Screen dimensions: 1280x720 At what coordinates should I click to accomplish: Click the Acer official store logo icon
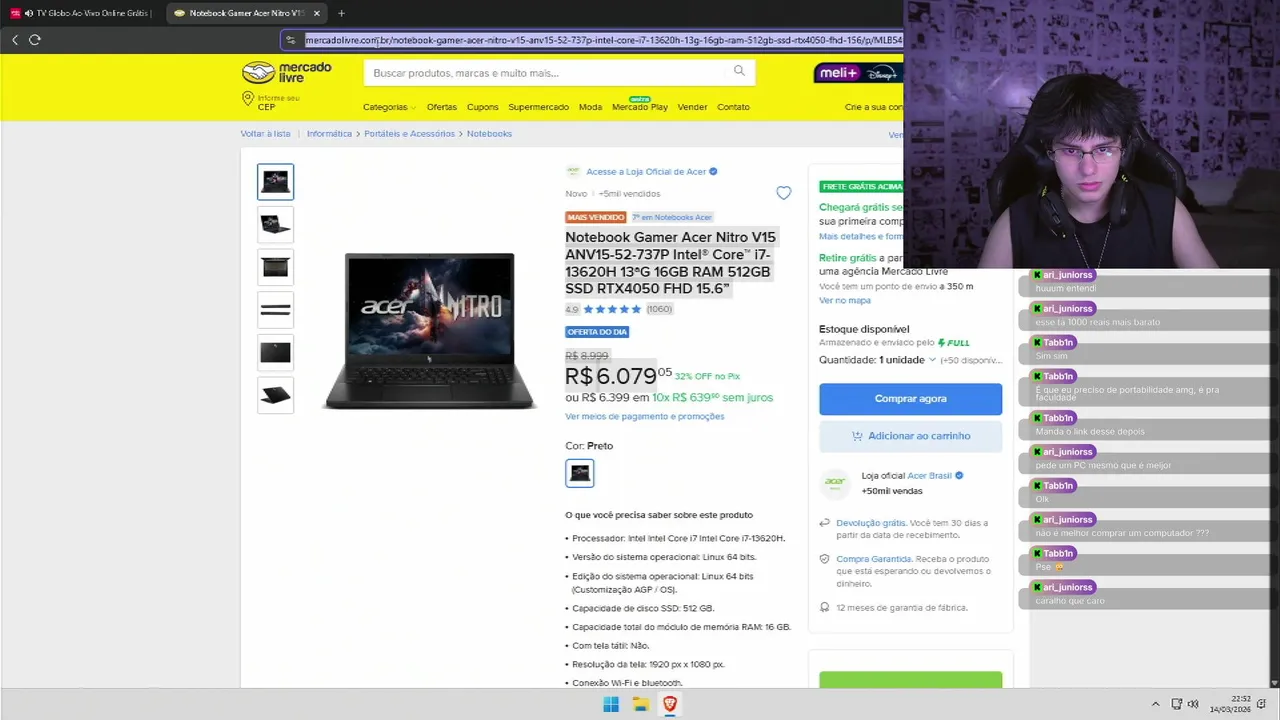tap(573, 171)
